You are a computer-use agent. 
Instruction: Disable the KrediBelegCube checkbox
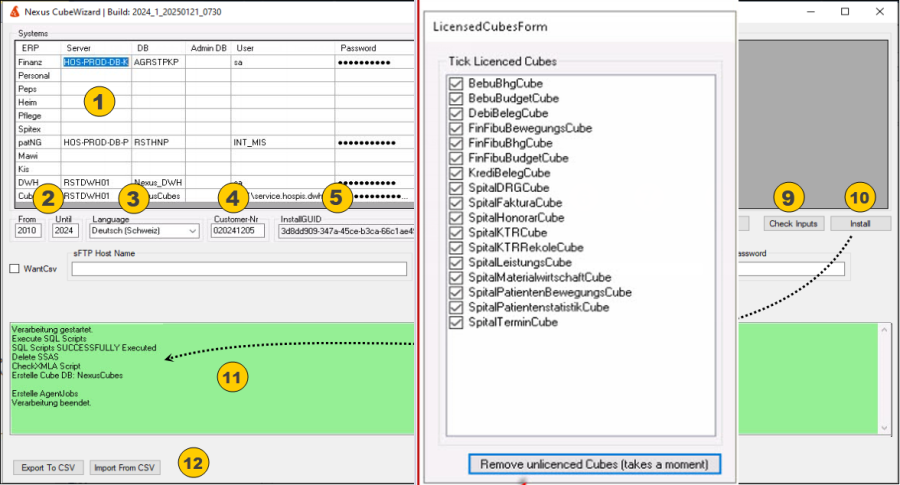coord(457,173)
